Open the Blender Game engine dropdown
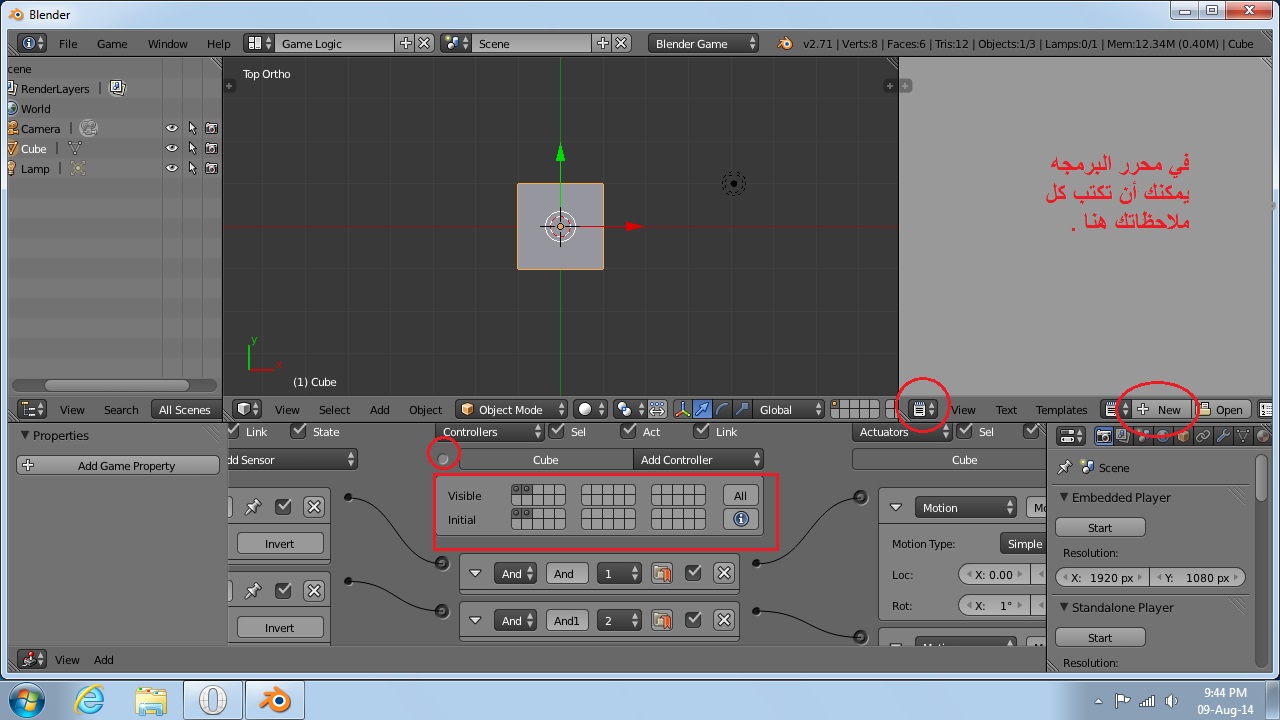Image resolution: width=1280 pixels, height=720 pixels. pos(704,43)
